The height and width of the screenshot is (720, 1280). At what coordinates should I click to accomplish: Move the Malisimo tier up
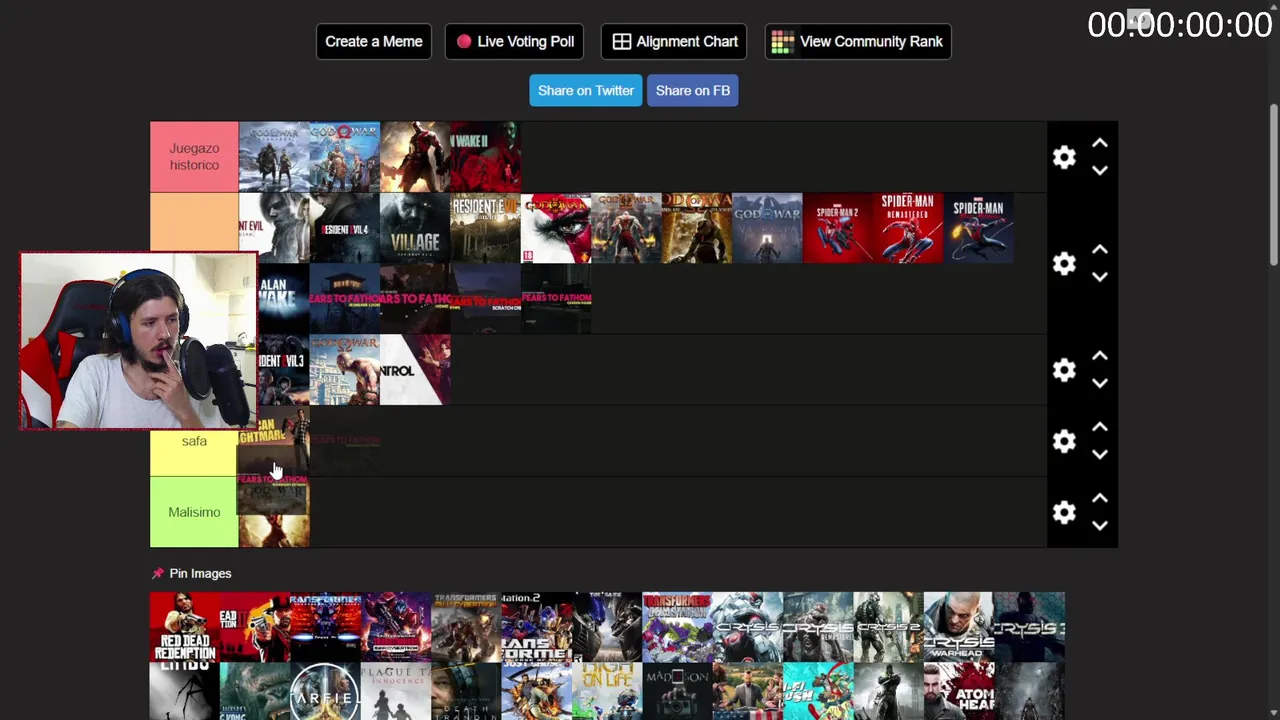(1100, 499)
